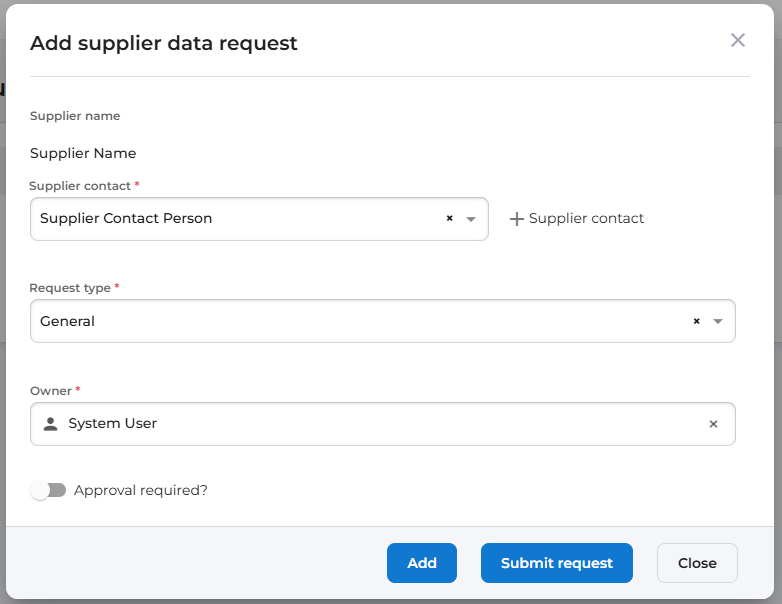Focus the Owner field showing System User

click(380, 424)
